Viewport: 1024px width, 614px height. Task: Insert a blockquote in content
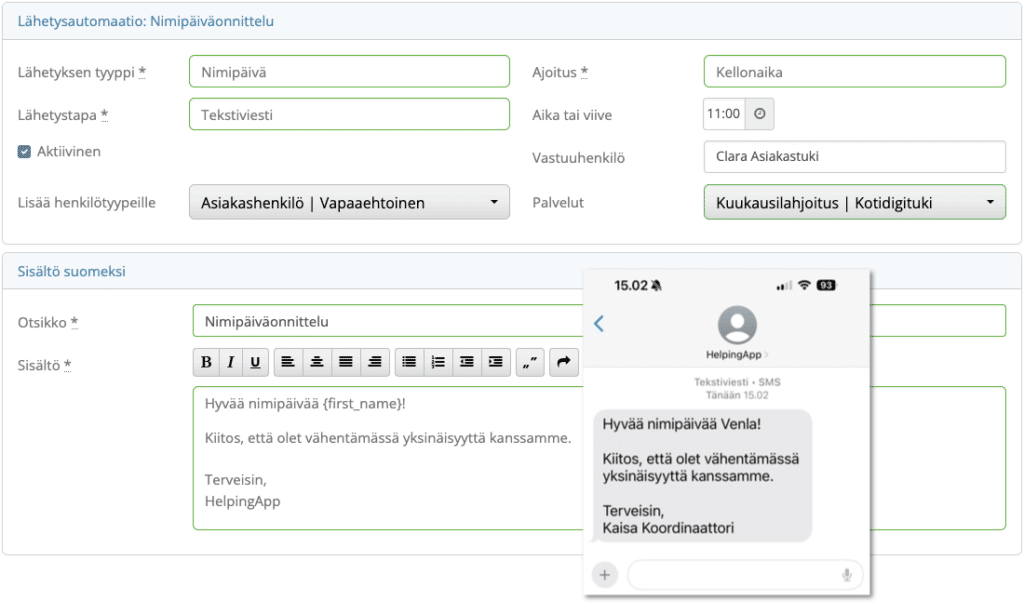[x=530, y=362]
